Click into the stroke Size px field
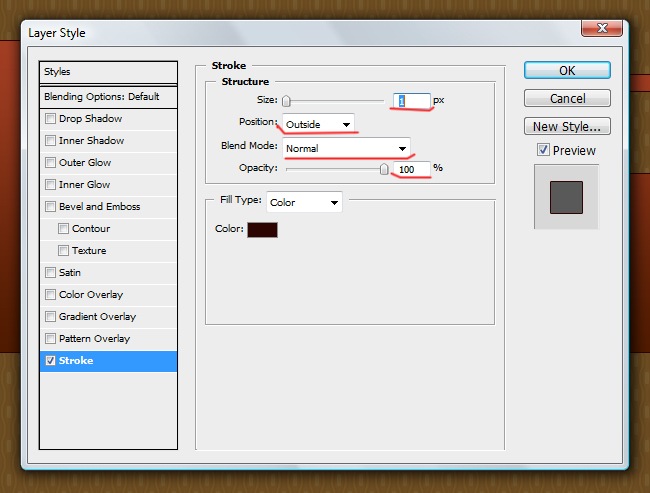Image resolution: width=650 pixels, height=493 pixels. click(412, 101)
